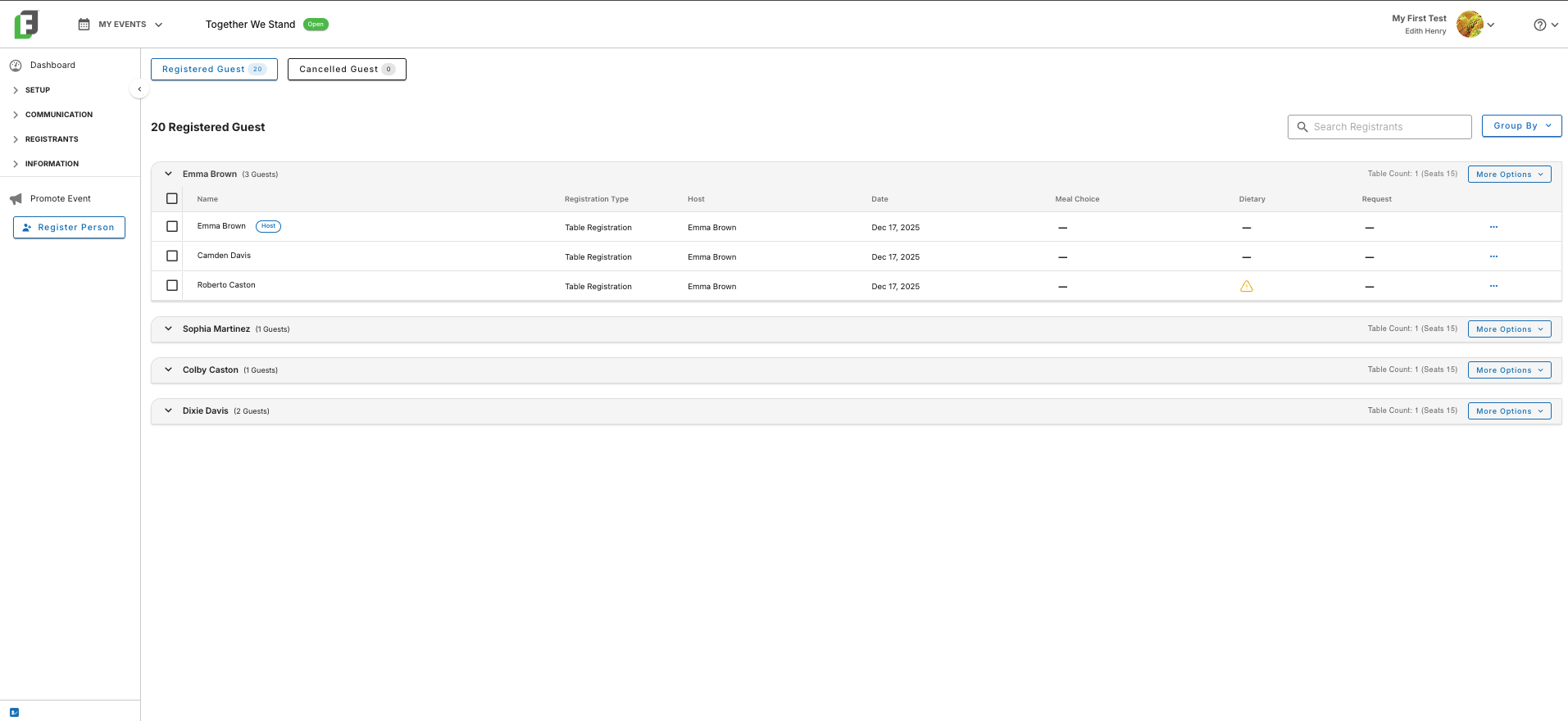Check the select-all checkbox in the table header
The image size is (1568, 721).
point(172,198)
